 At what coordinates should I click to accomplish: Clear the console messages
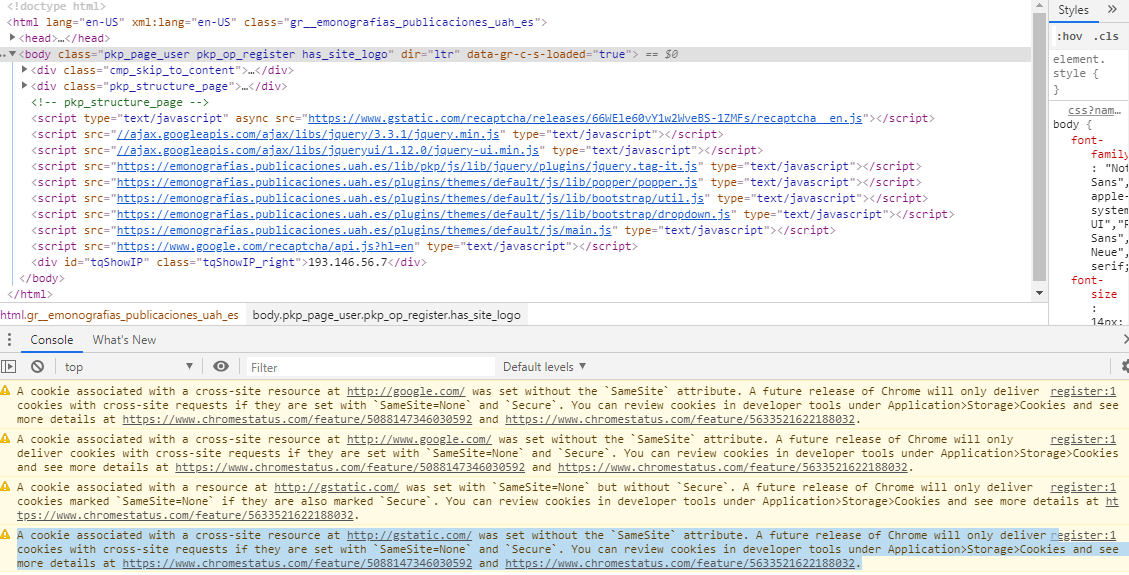coord(37,366)
